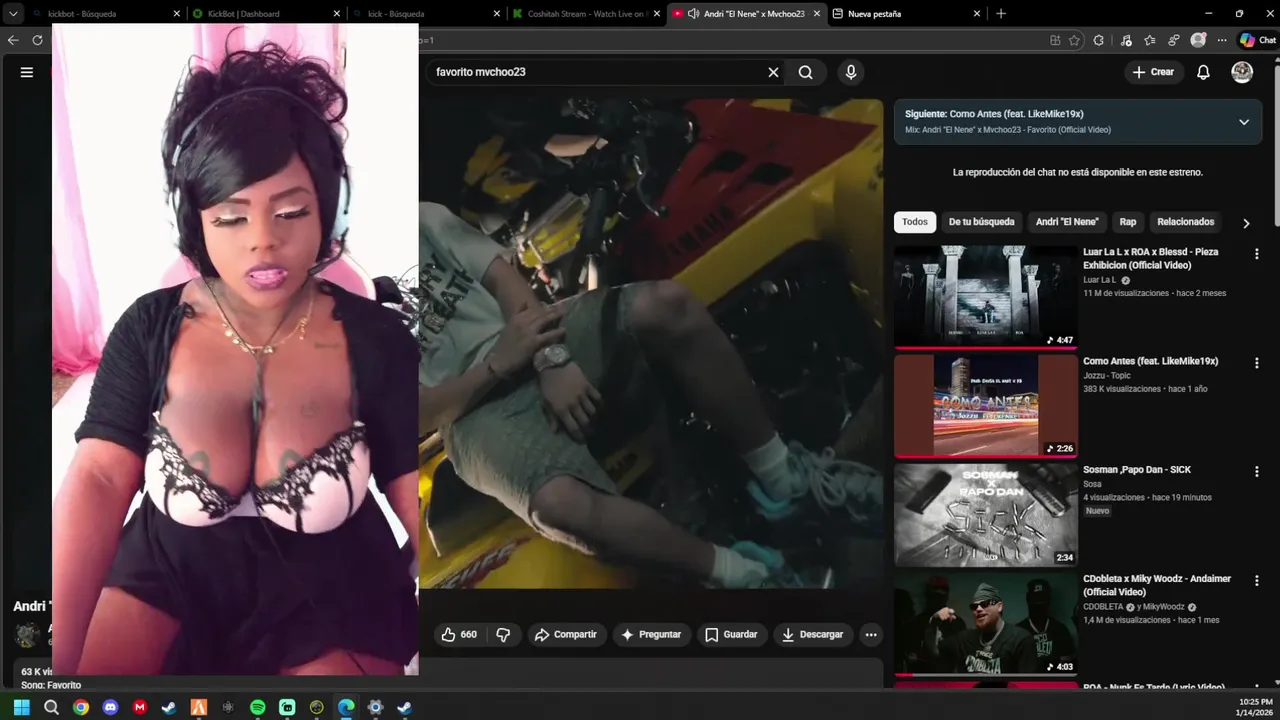Open options menu for Pieza Exhibicion video
Screen dimensions: 1280x720
(x=1257, y=254)
